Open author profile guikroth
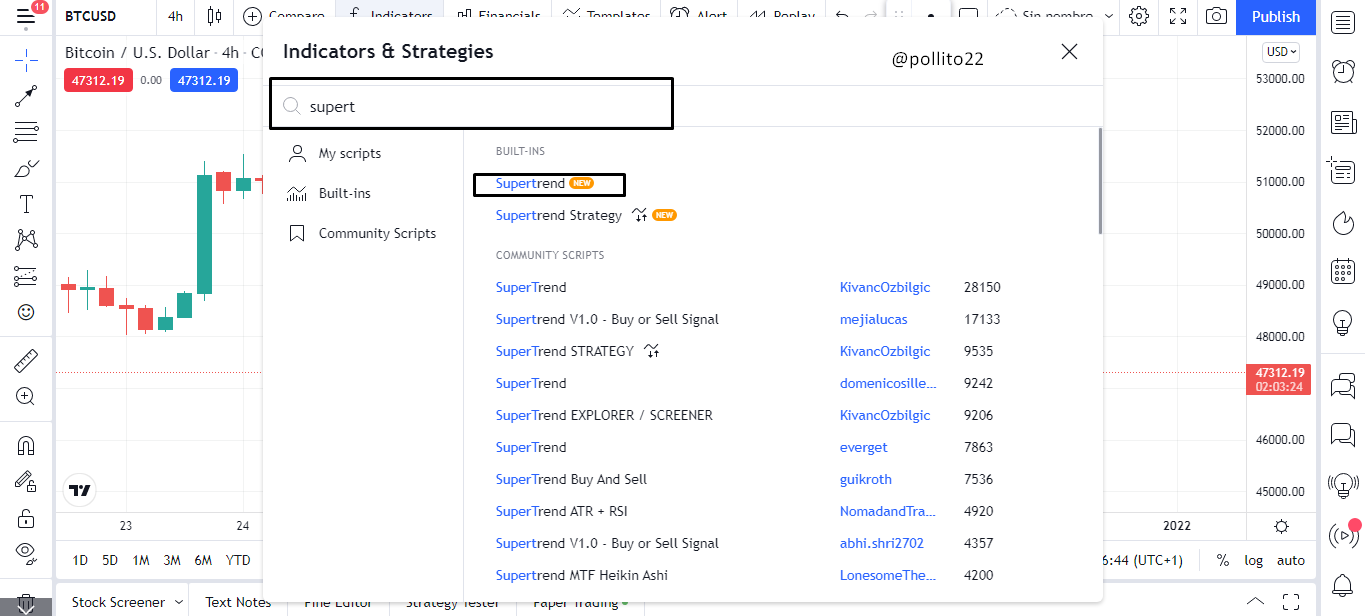 click(866, 479)
